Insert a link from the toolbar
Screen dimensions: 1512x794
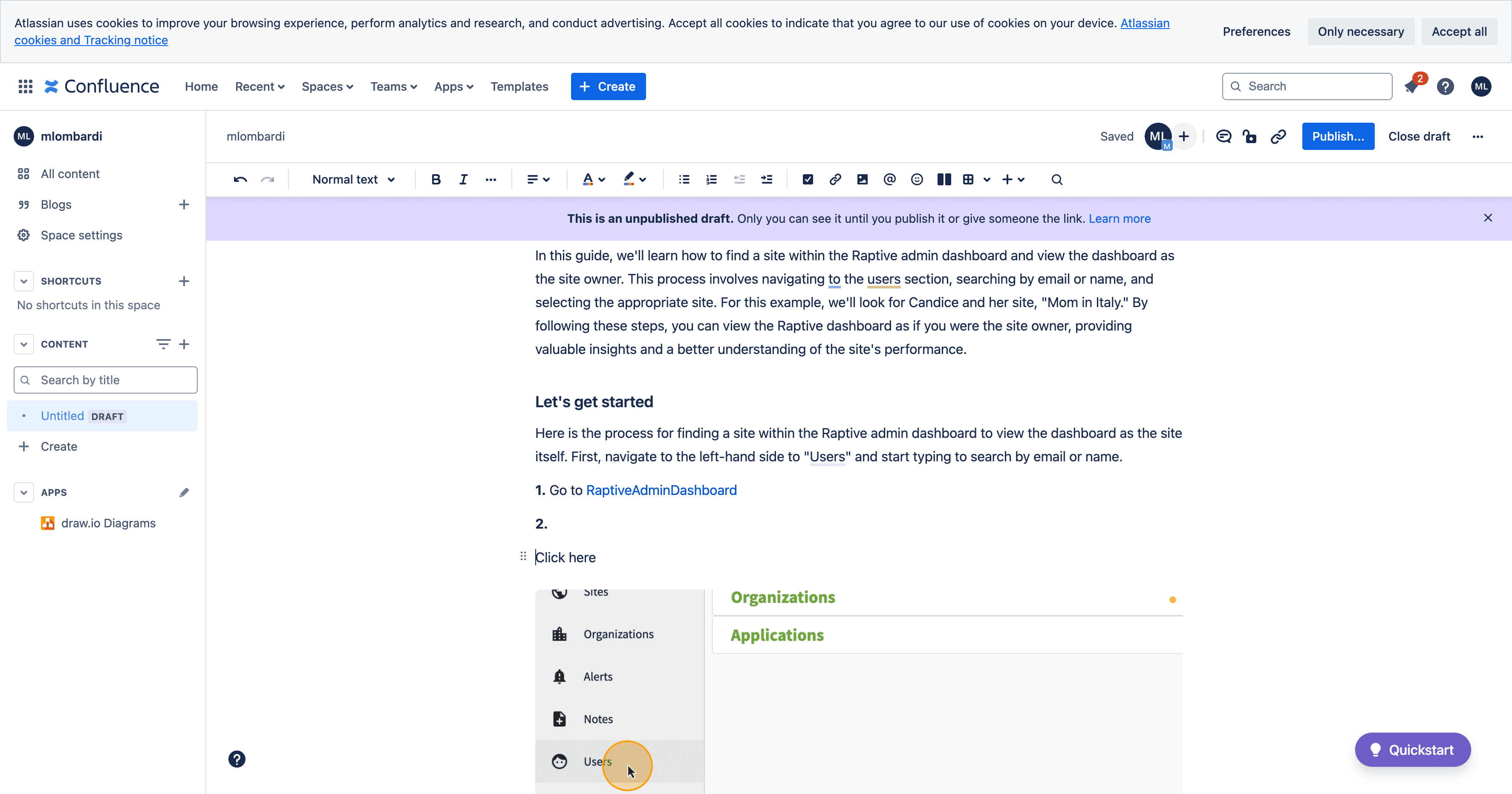(835, 180)
